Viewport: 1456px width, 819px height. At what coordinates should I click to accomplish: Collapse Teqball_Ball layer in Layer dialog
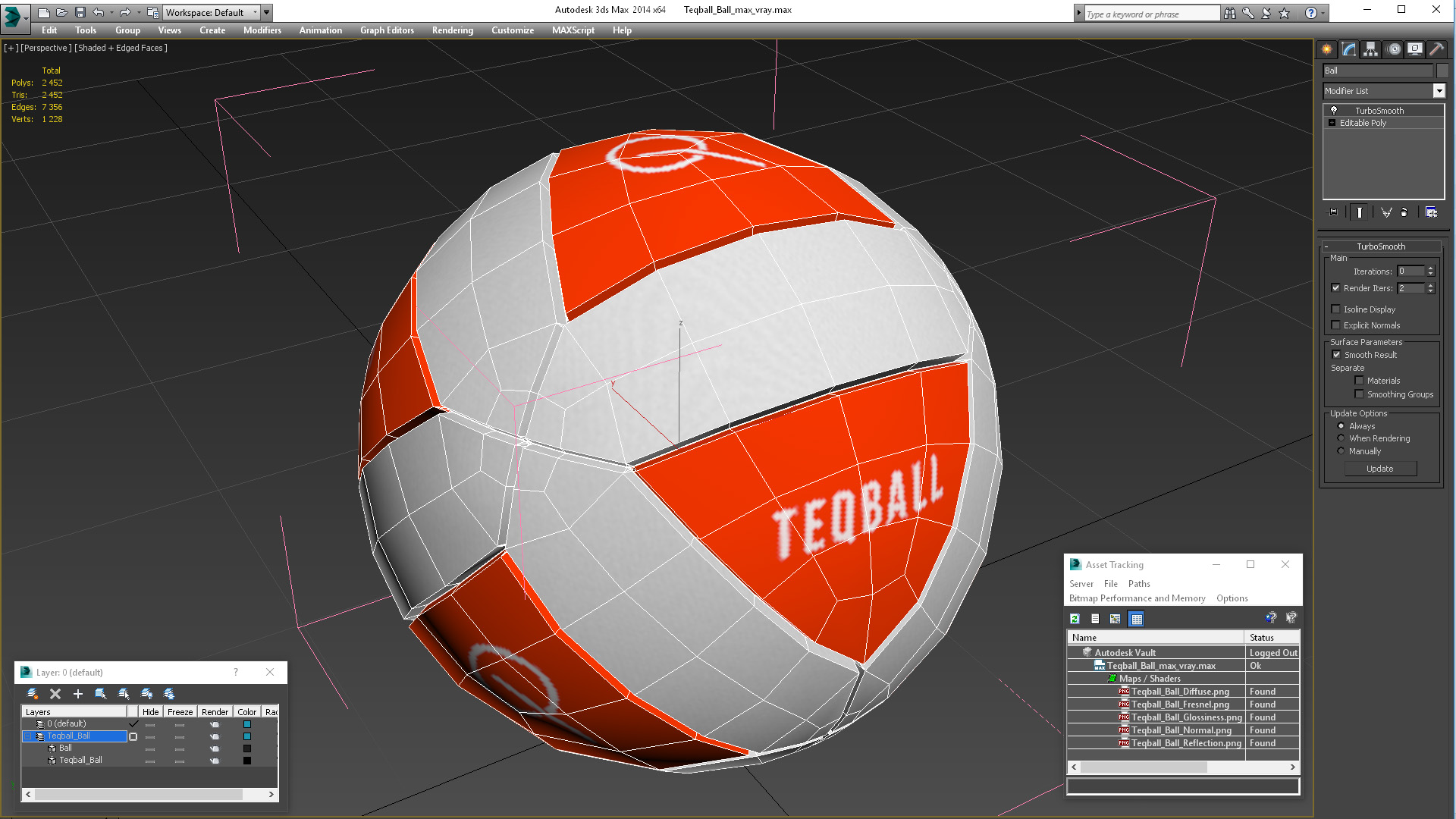(x=28, y=736)
